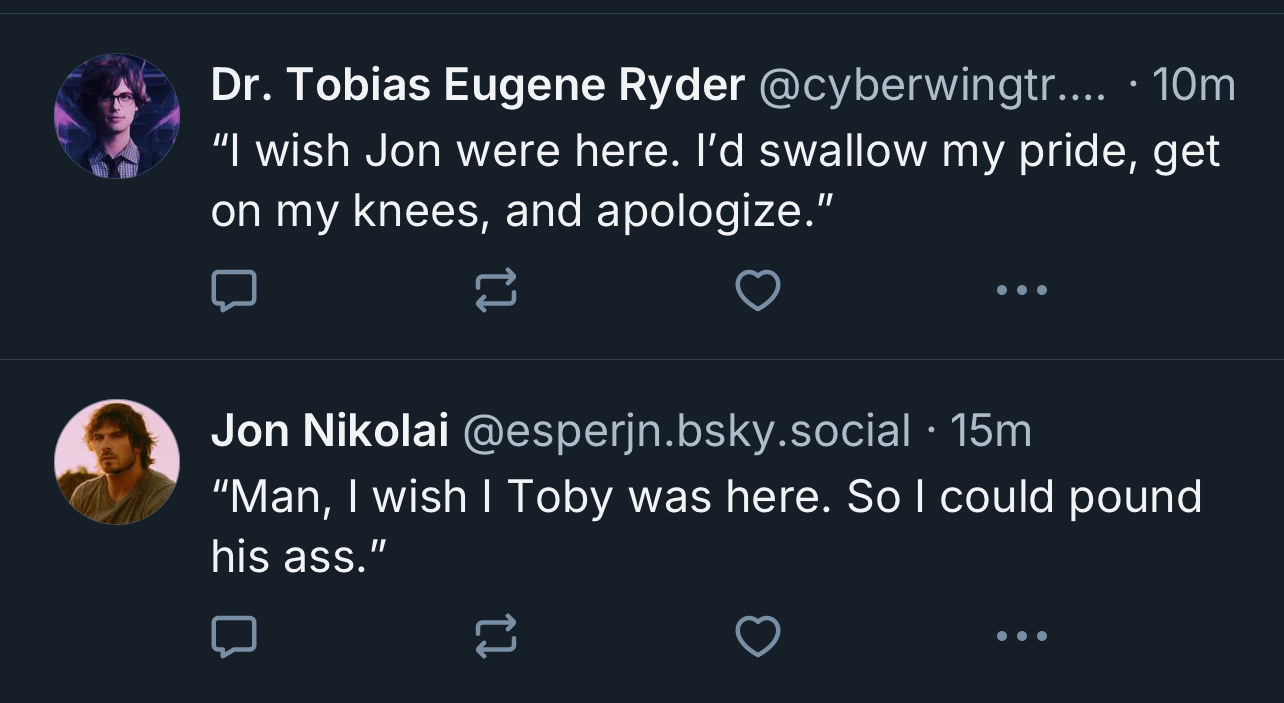
Task: Repost Jon Nikolai's post
Action: coord(496,636)
